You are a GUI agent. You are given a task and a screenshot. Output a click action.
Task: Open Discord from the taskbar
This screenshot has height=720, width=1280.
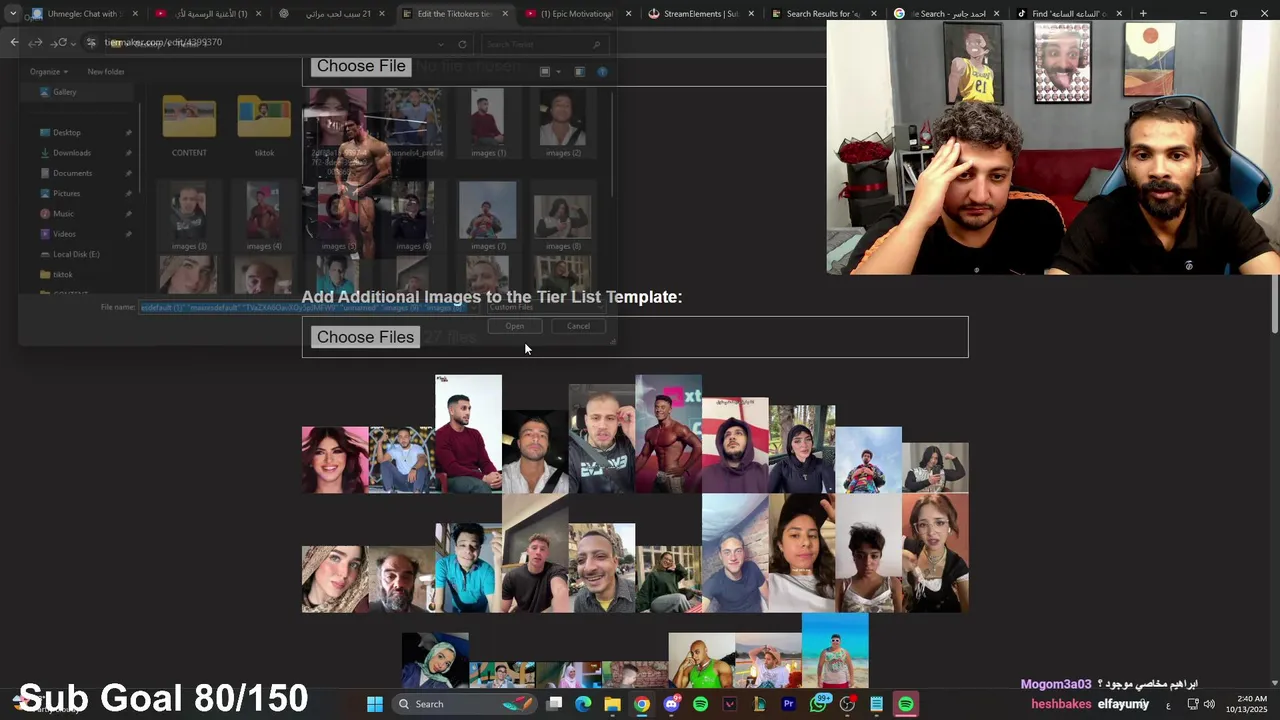pos(671,704)
